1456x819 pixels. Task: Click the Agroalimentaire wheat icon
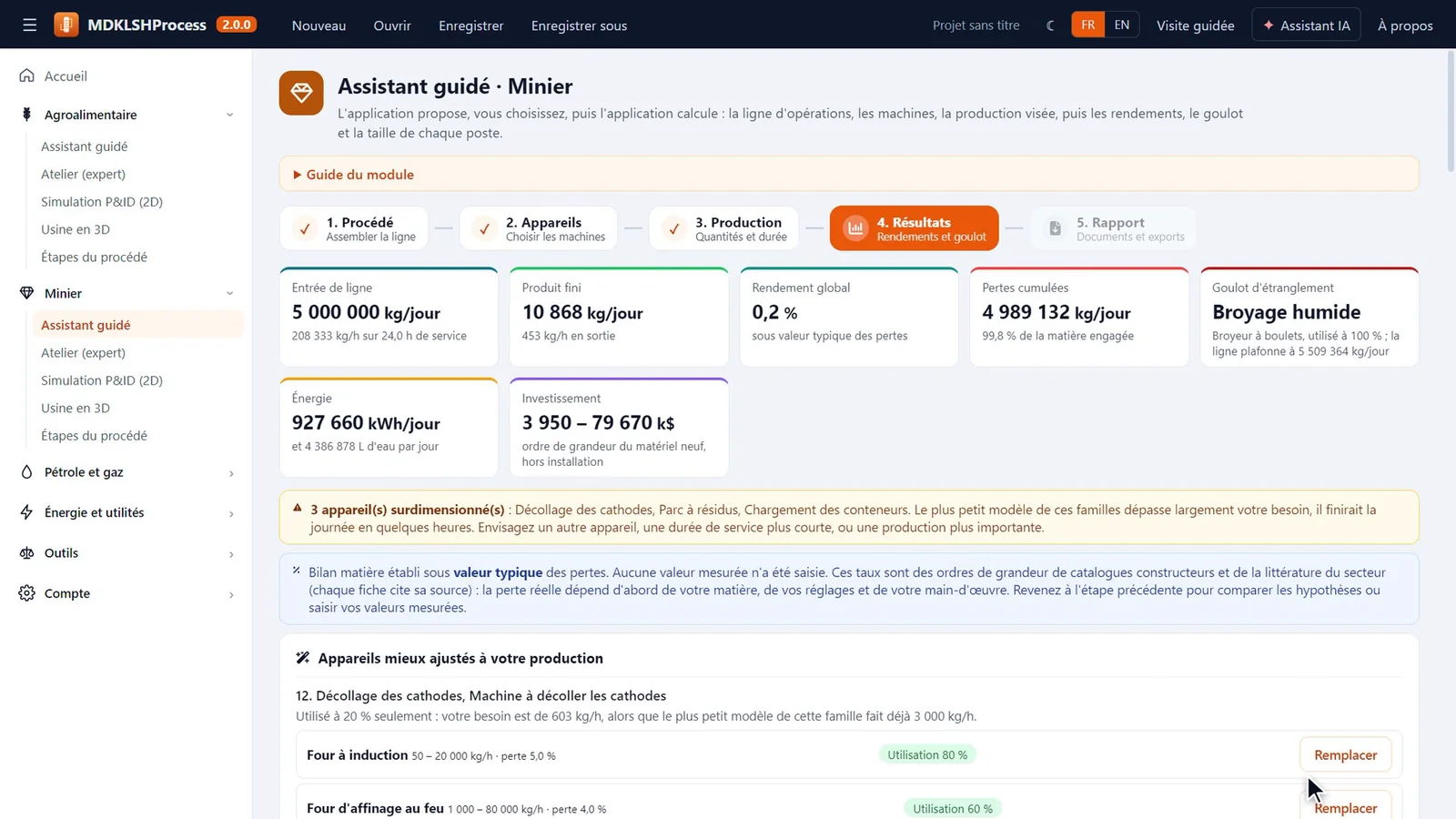click(x=27, y=115)
